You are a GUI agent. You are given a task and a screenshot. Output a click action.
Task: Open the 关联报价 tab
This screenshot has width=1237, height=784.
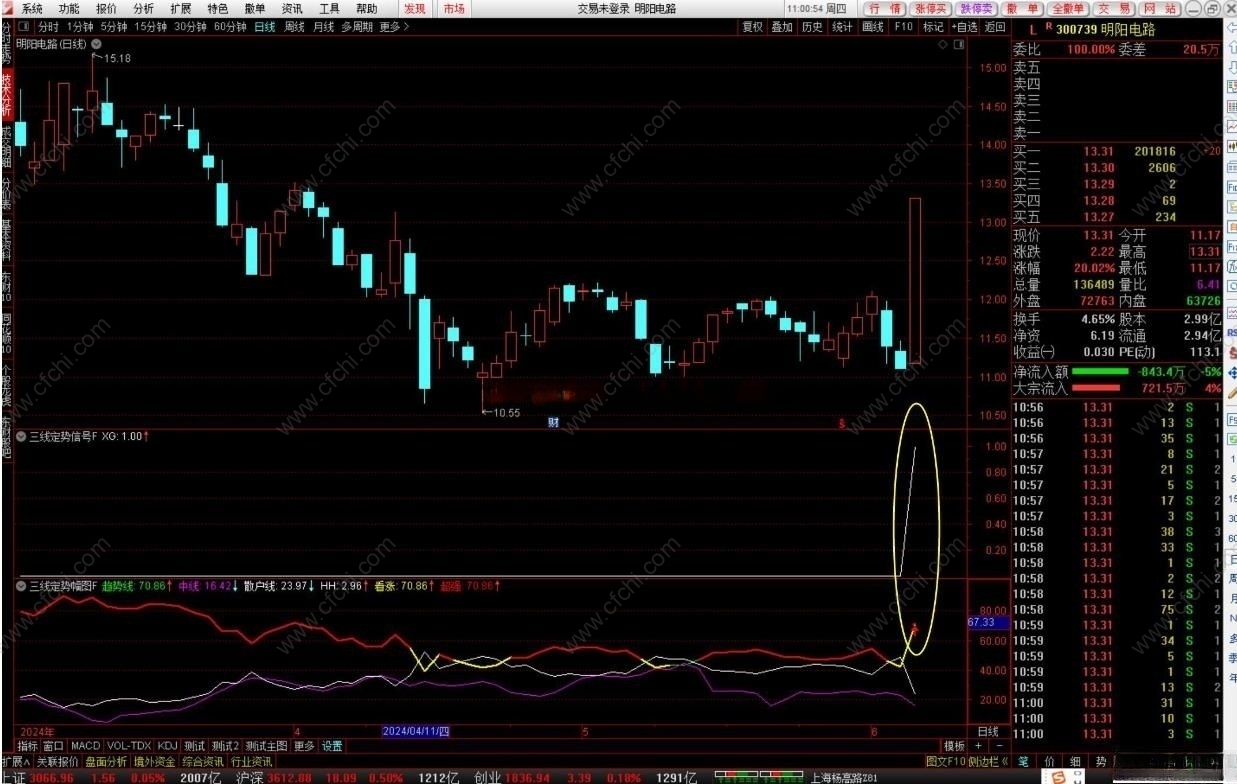coord(57,762)
